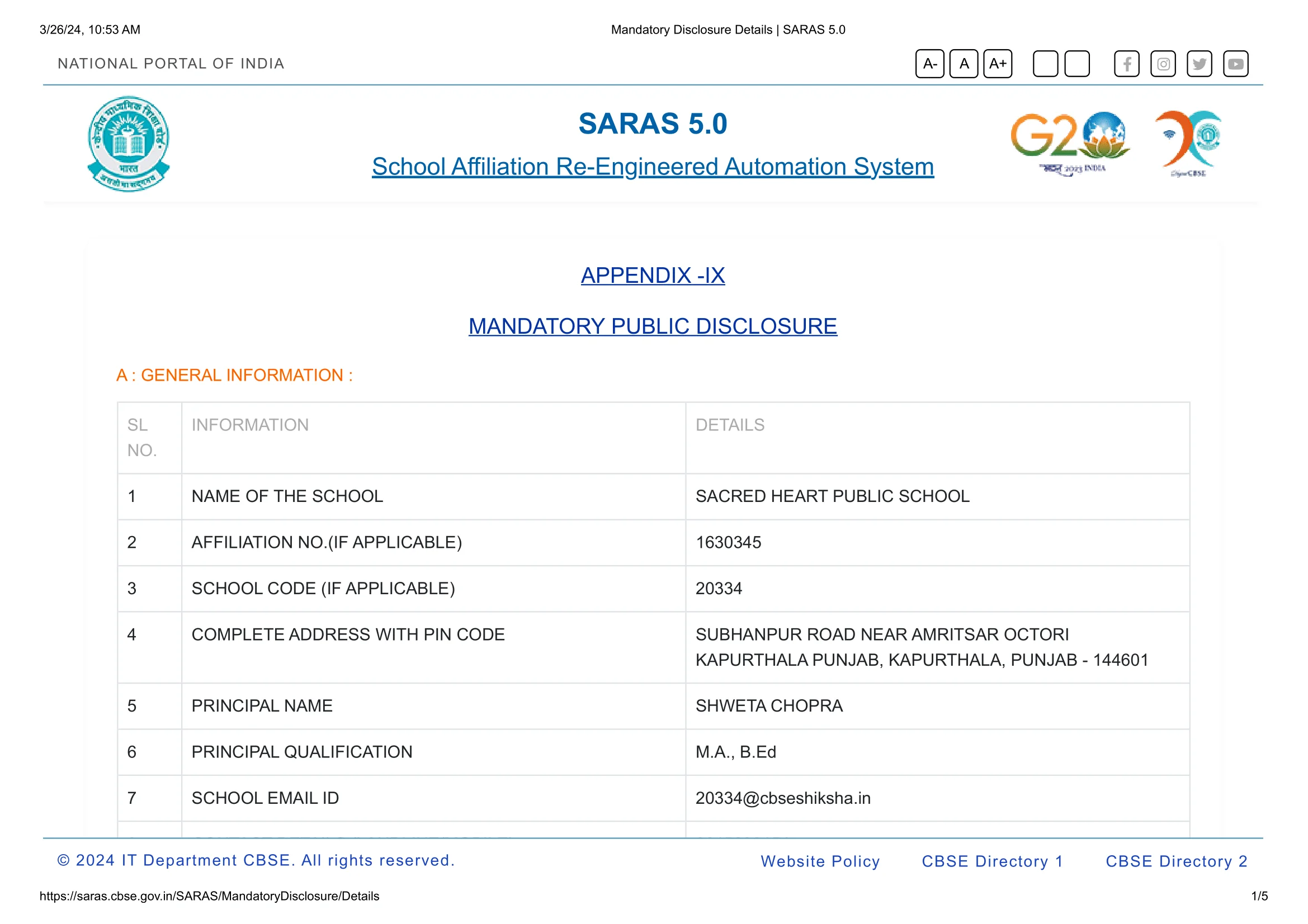The width and height of the screenshot is (1308, 924).
Task: Select 'SACRED HEART PUBLIC SCHOOL' cell
Action: (938, 496)
